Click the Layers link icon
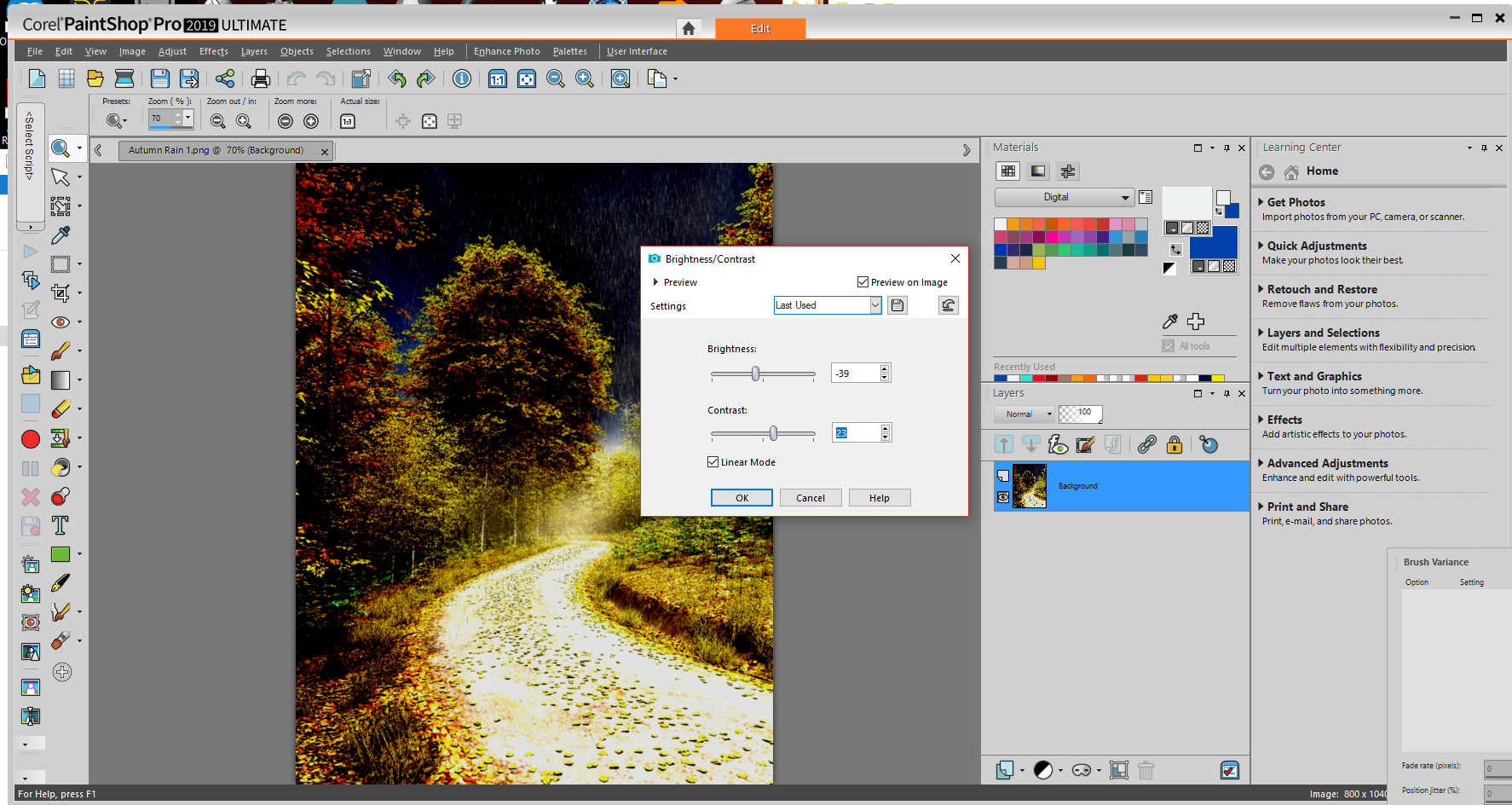This screenshot has height=805, width=1512. pos(1147,444)
